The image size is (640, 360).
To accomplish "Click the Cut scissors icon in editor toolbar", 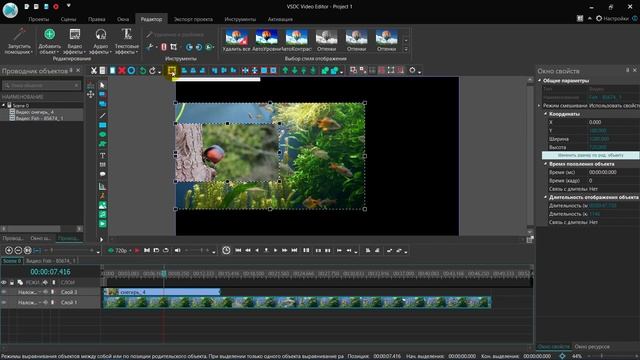I will (93, 71).
